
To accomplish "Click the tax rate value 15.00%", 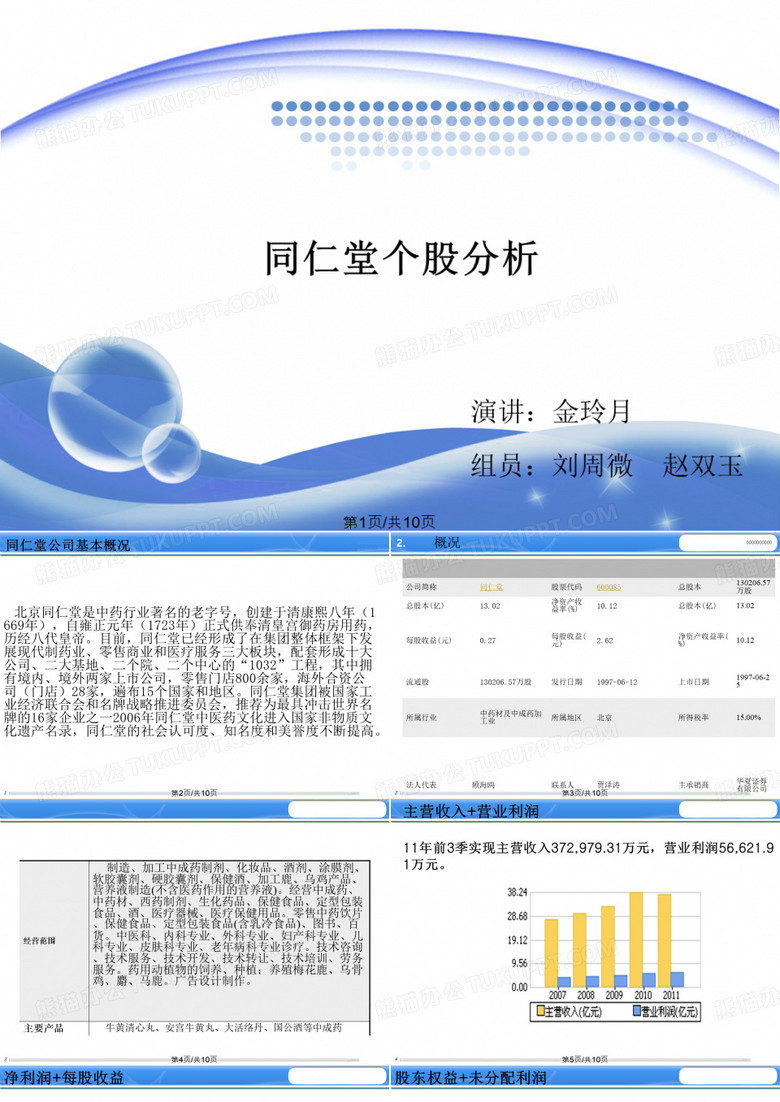I will (x=748, y=718).
